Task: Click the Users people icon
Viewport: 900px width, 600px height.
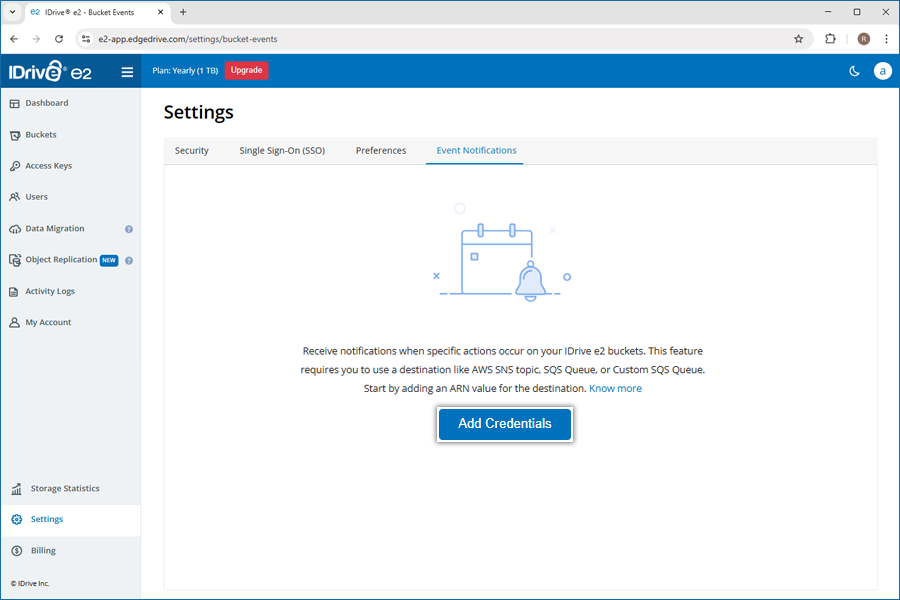Action: (14, 197)
